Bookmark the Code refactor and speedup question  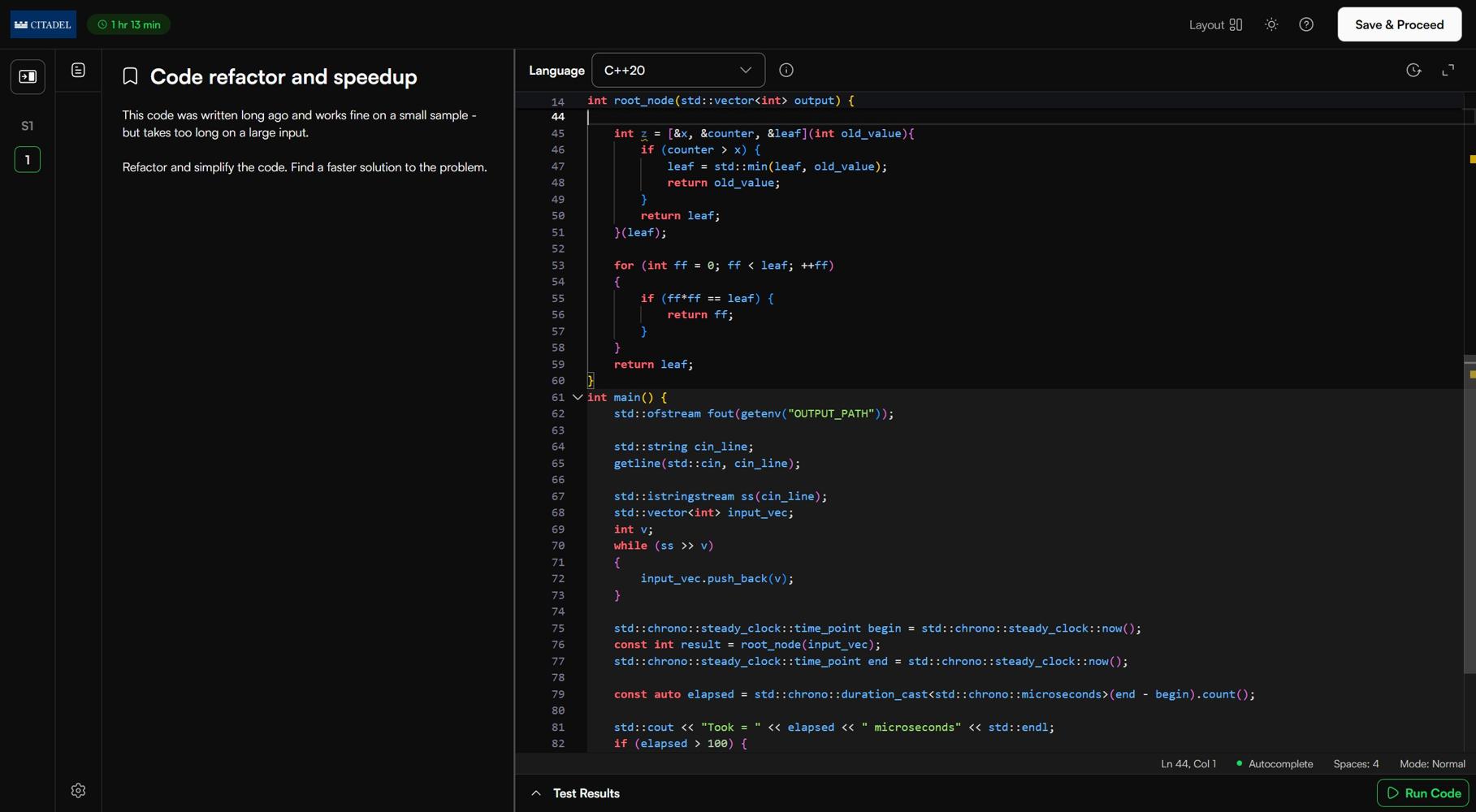click(x=130, y=76)
